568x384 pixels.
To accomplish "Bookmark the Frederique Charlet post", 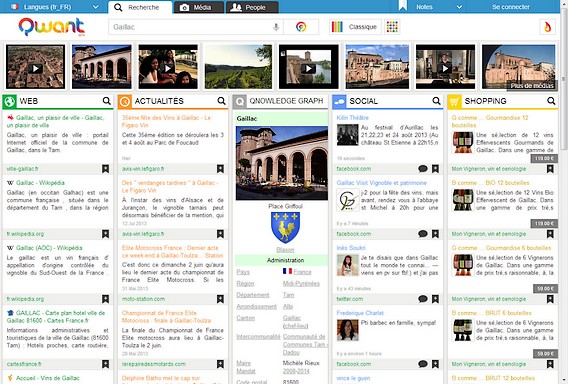I will click(x=435, y=364).
